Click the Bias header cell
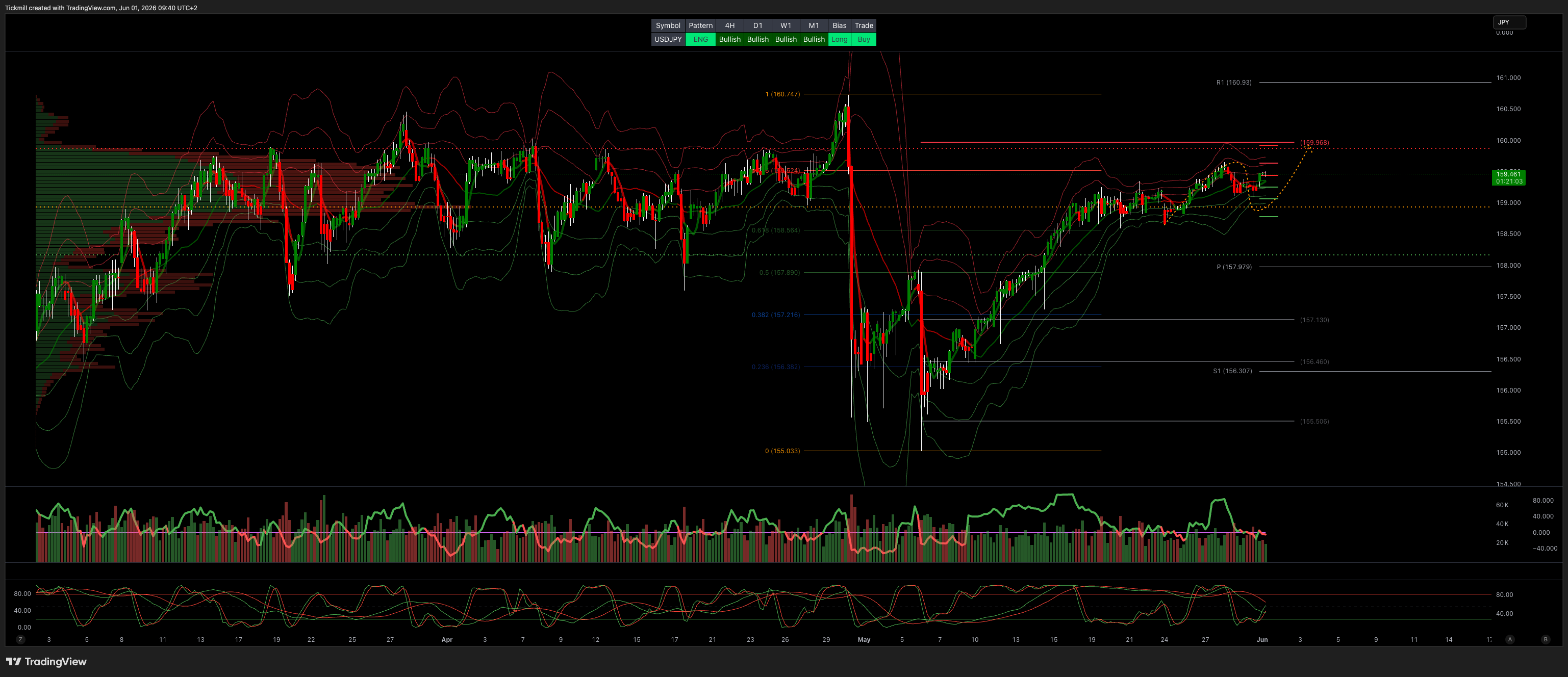The width and height of the screenshot is (1568, 677). point(840,25)
